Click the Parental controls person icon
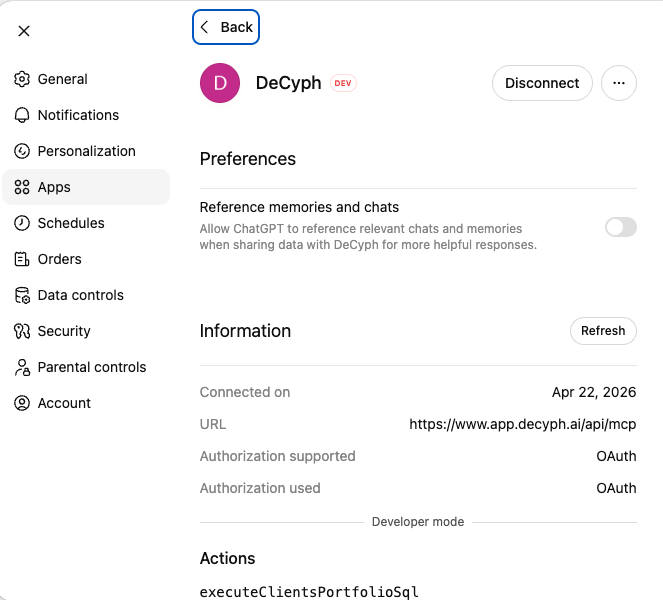Viewport: 663px width, 600px height. [22, 367]
